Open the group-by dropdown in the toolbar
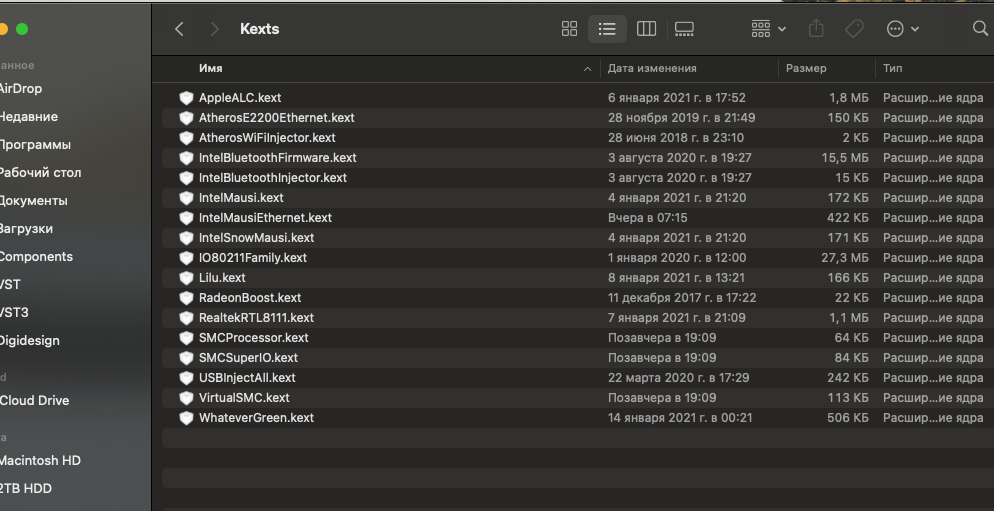Viewport: 994px width, 511px height. point(768,29)
